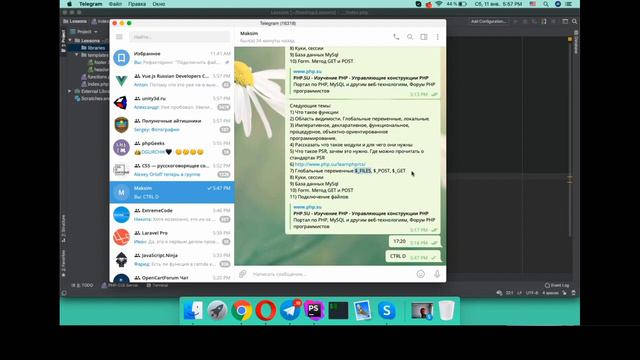Click the Maksim header name for profile
Image resolution: width=640 pixels, height=360 pixels.
click(x=249, y=33)
